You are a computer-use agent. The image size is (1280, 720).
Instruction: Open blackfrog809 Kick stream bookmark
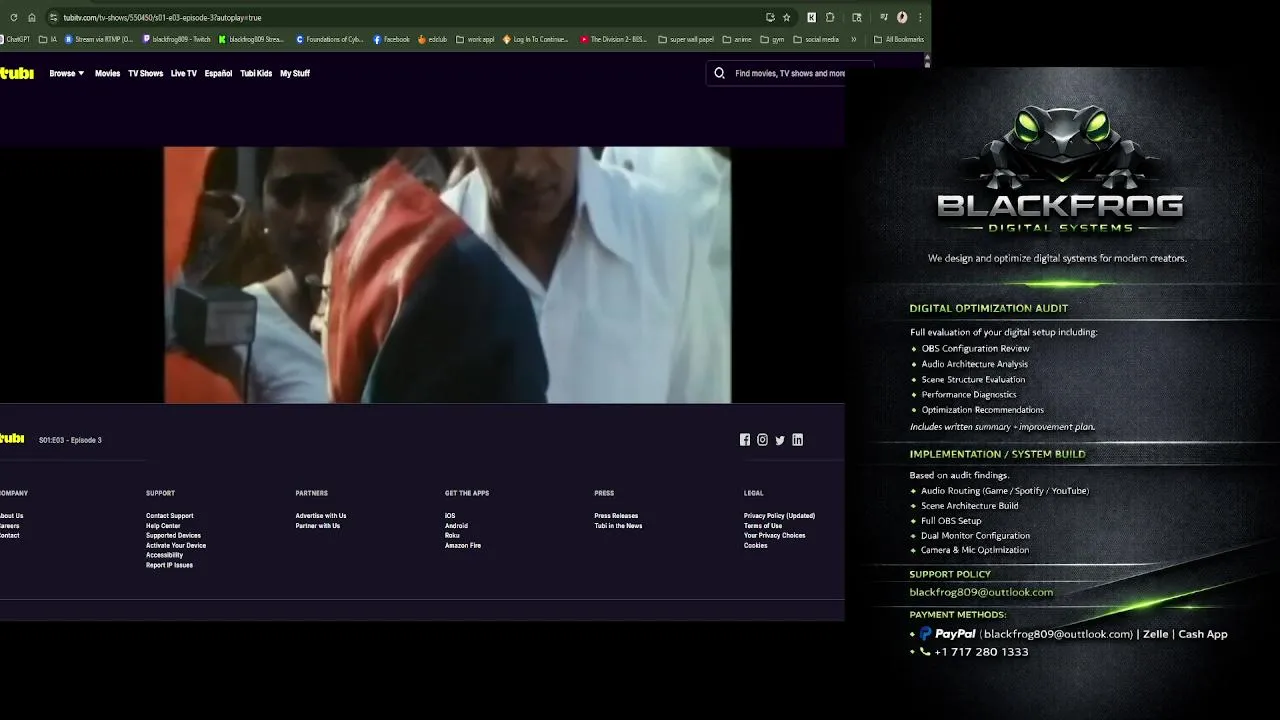click(x=252, y=40)
